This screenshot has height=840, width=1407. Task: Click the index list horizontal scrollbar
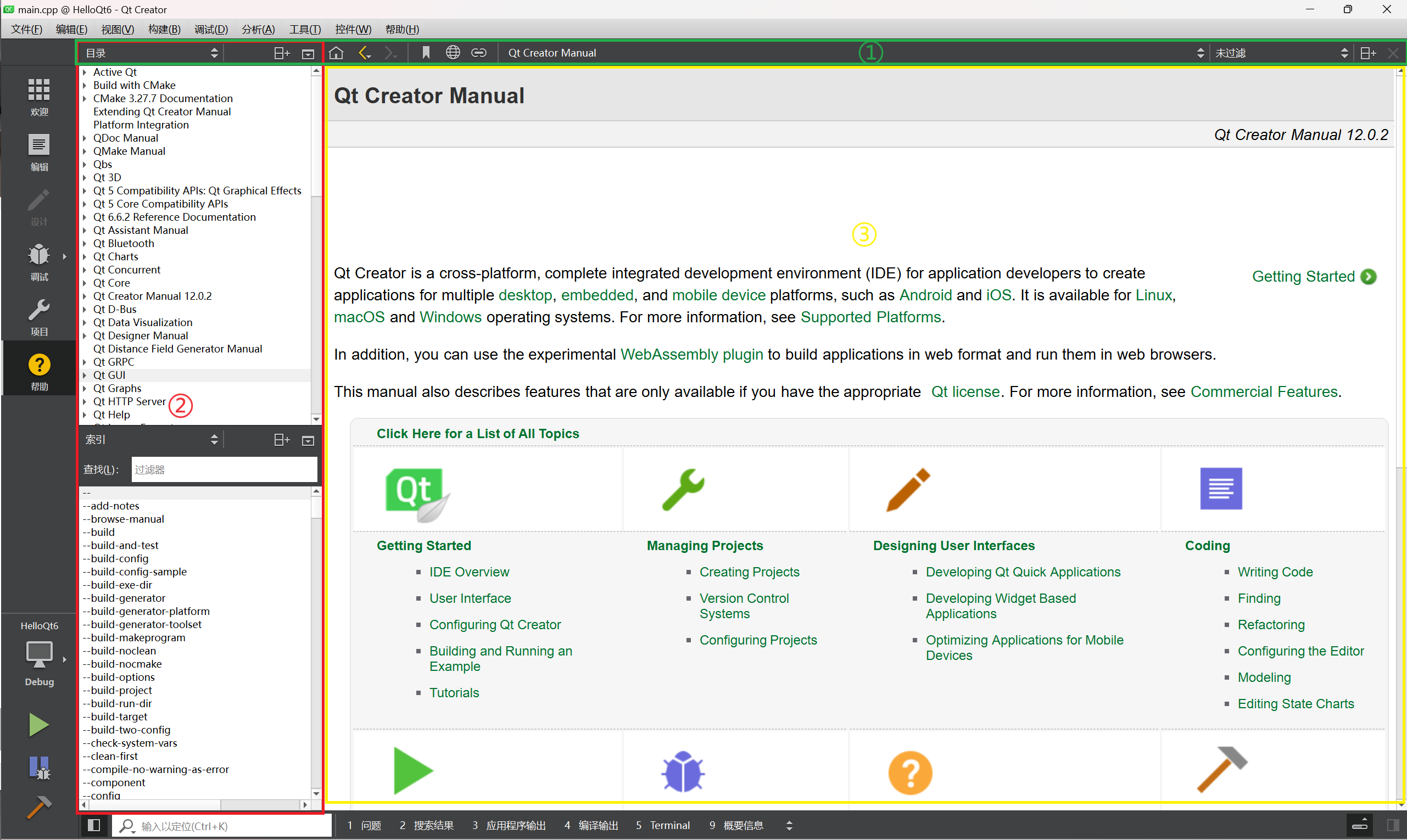[x=194, y=804]
